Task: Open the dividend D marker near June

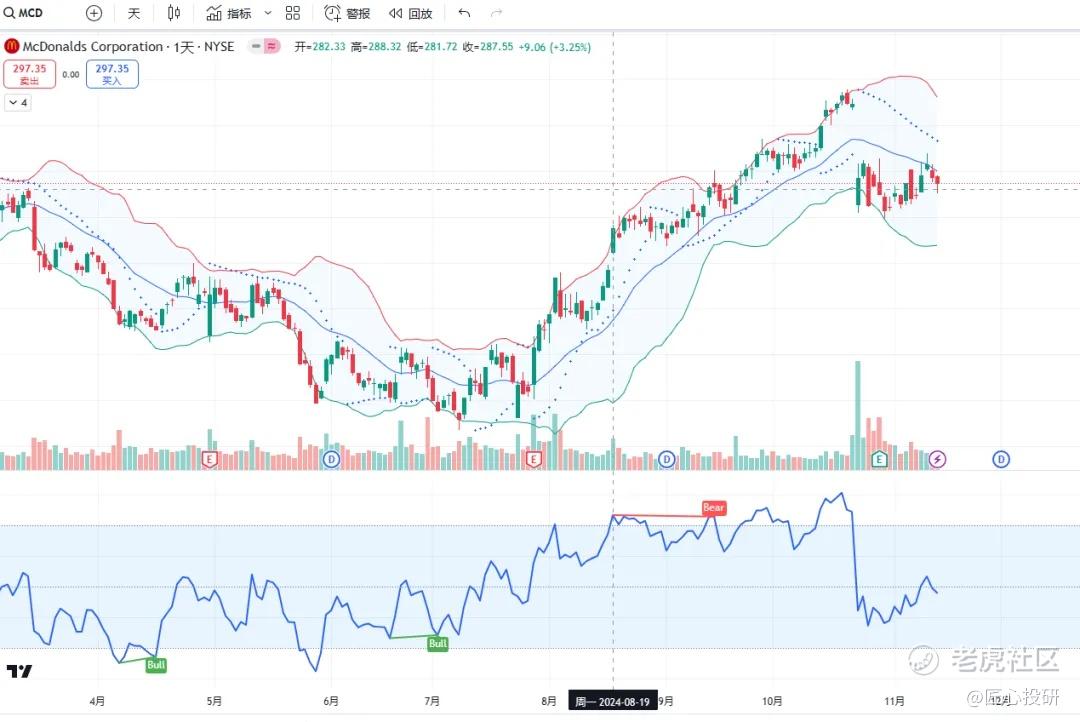Action: click(331, 459)
